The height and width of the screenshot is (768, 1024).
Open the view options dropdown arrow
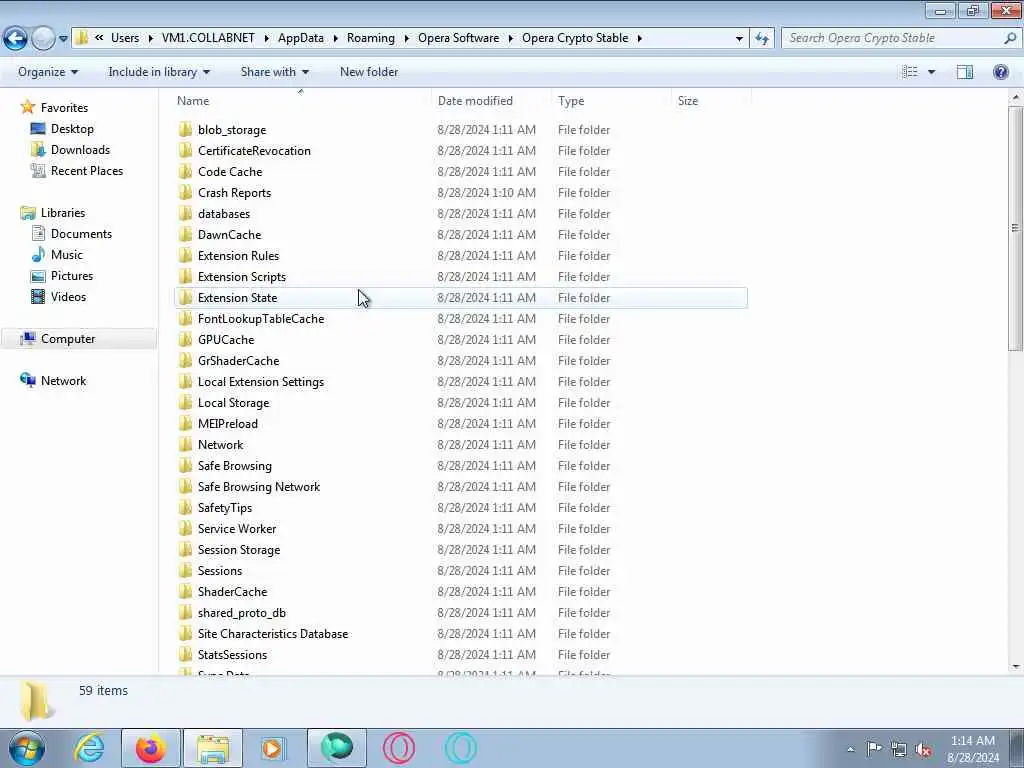click(931, 72)
